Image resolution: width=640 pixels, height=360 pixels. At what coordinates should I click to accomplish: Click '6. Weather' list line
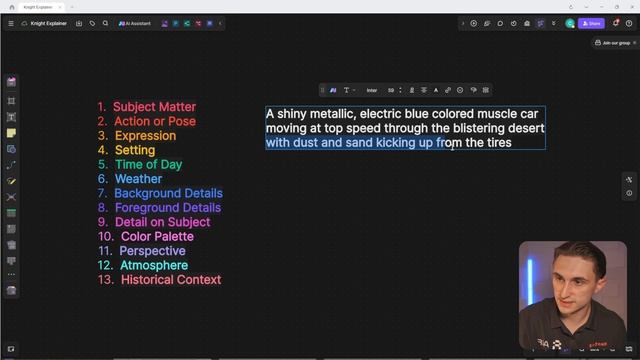(x=130, y=179)
